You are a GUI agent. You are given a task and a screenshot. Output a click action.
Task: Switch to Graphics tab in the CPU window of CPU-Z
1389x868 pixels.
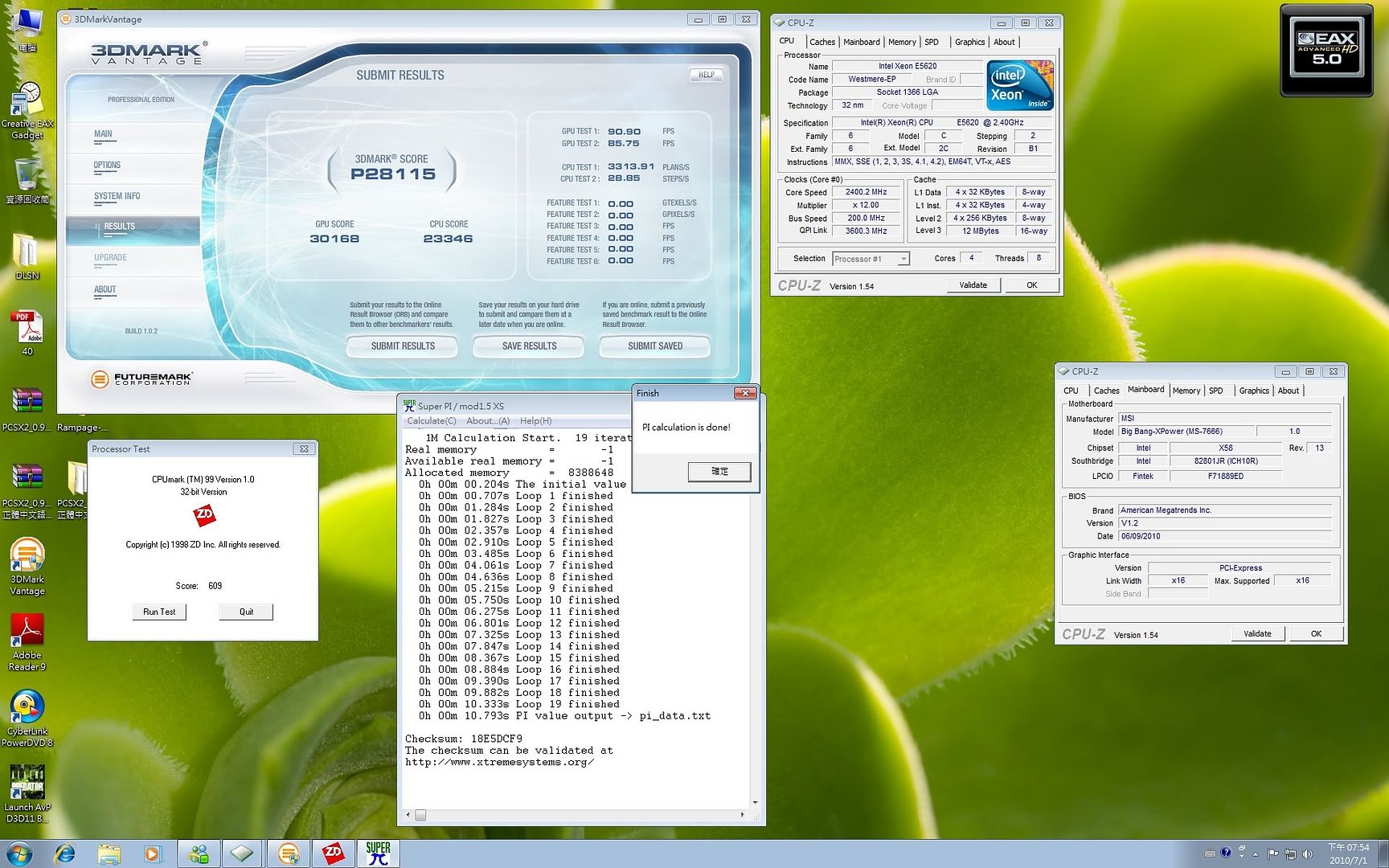click(x=969, y=42)
